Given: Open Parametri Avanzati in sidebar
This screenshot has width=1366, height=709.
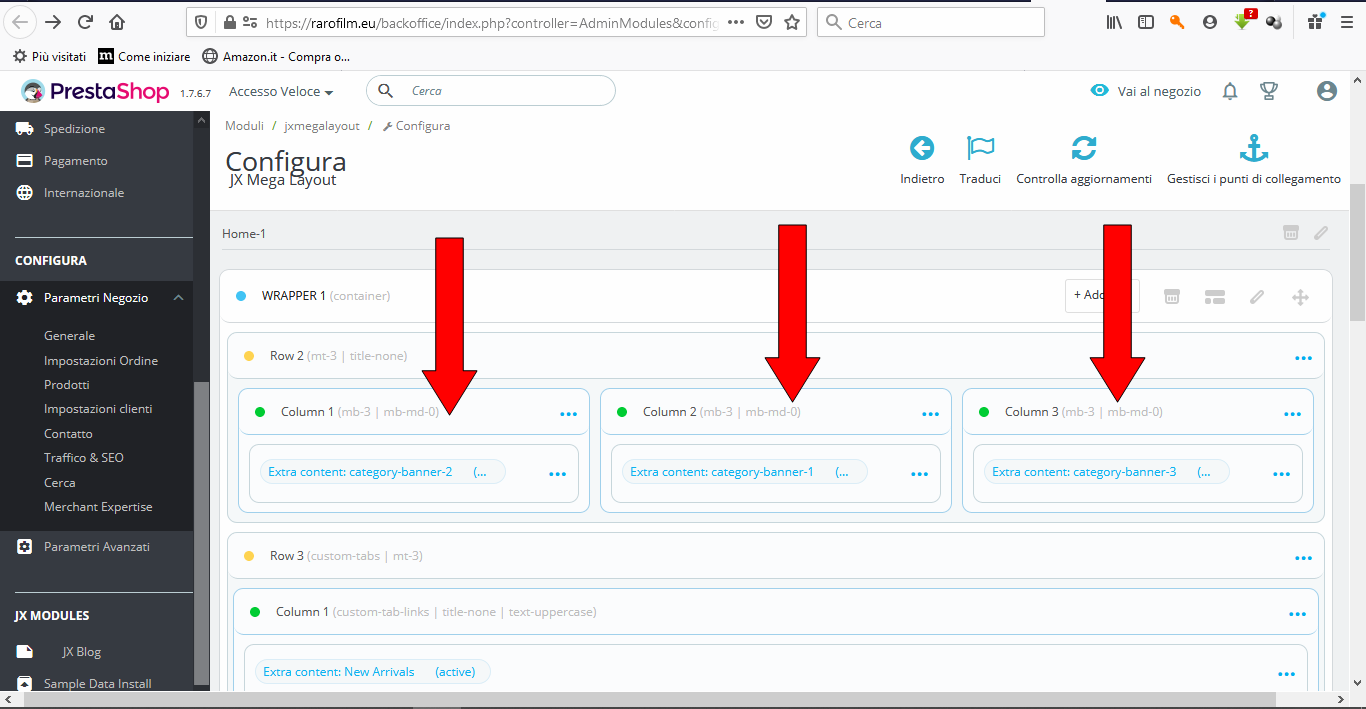Looking at the screenshot, I should click(x=97, y=546).
